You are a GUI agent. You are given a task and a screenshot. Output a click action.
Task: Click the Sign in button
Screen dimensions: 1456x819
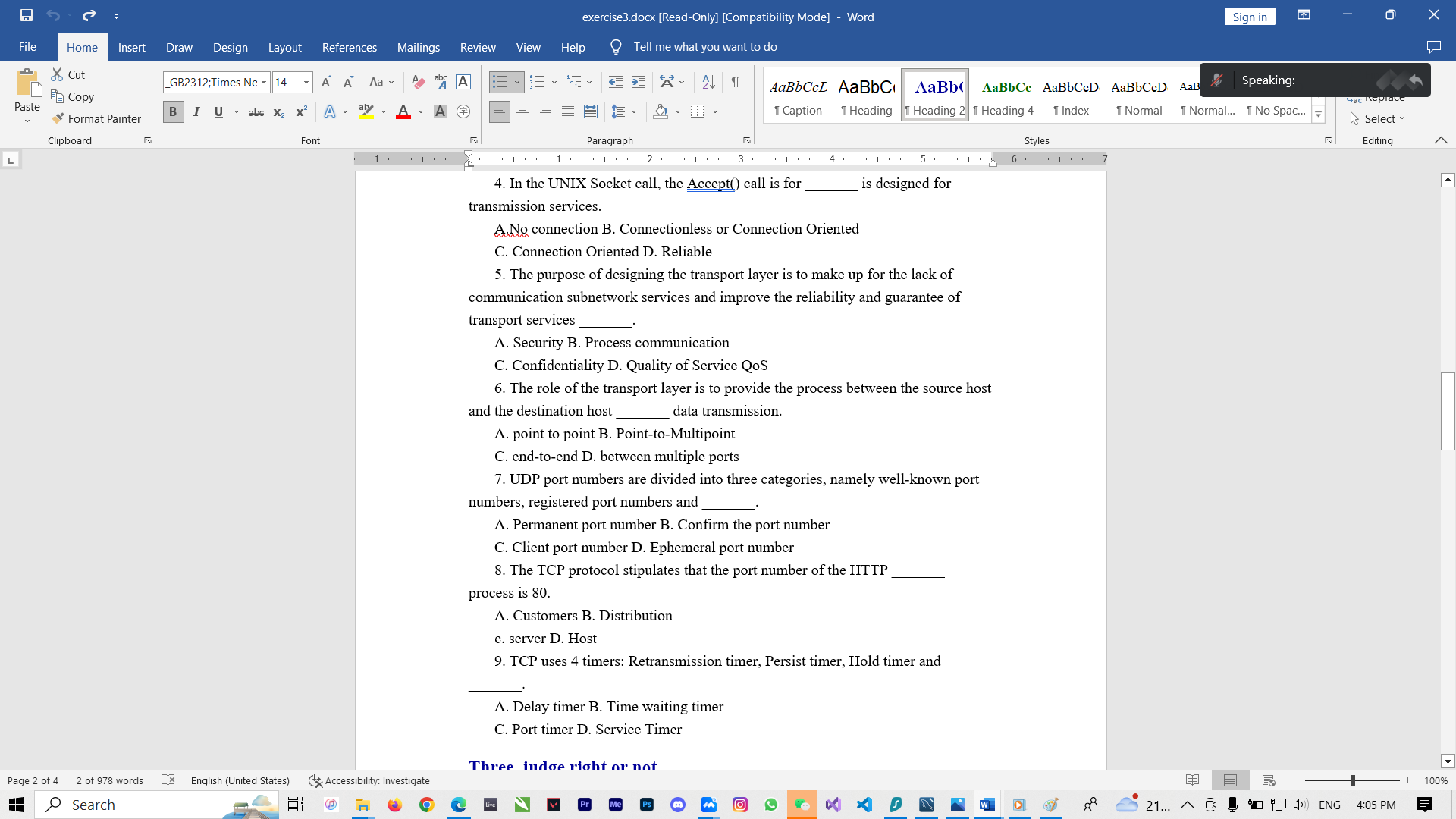1250,17
